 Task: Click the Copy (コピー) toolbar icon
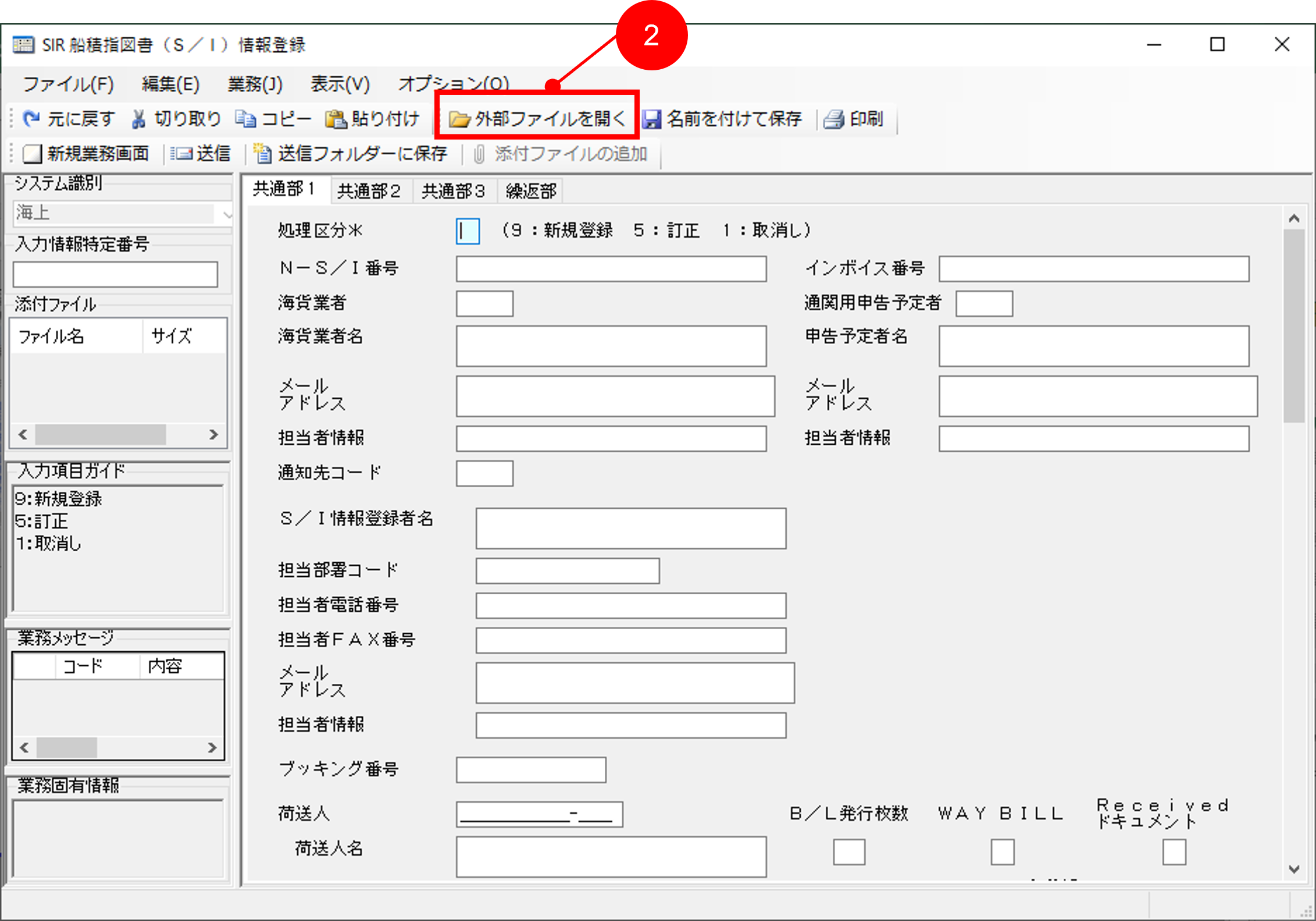click(245, 119)
